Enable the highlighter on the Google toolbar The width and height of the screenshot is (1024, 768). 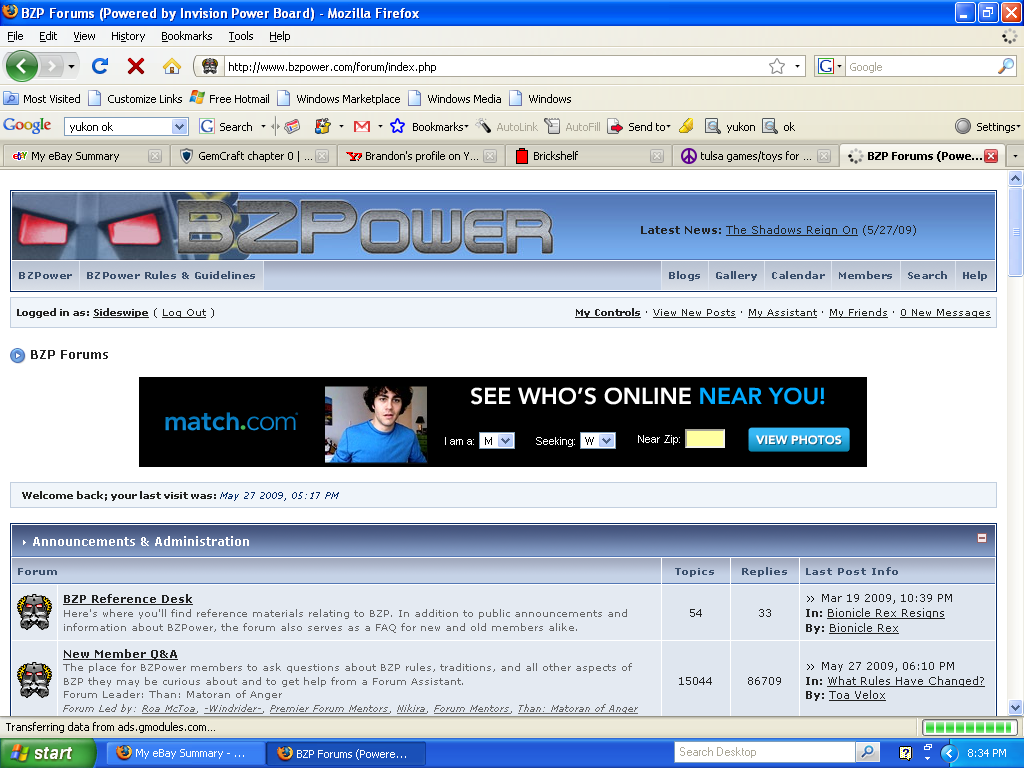coord(686,126)
